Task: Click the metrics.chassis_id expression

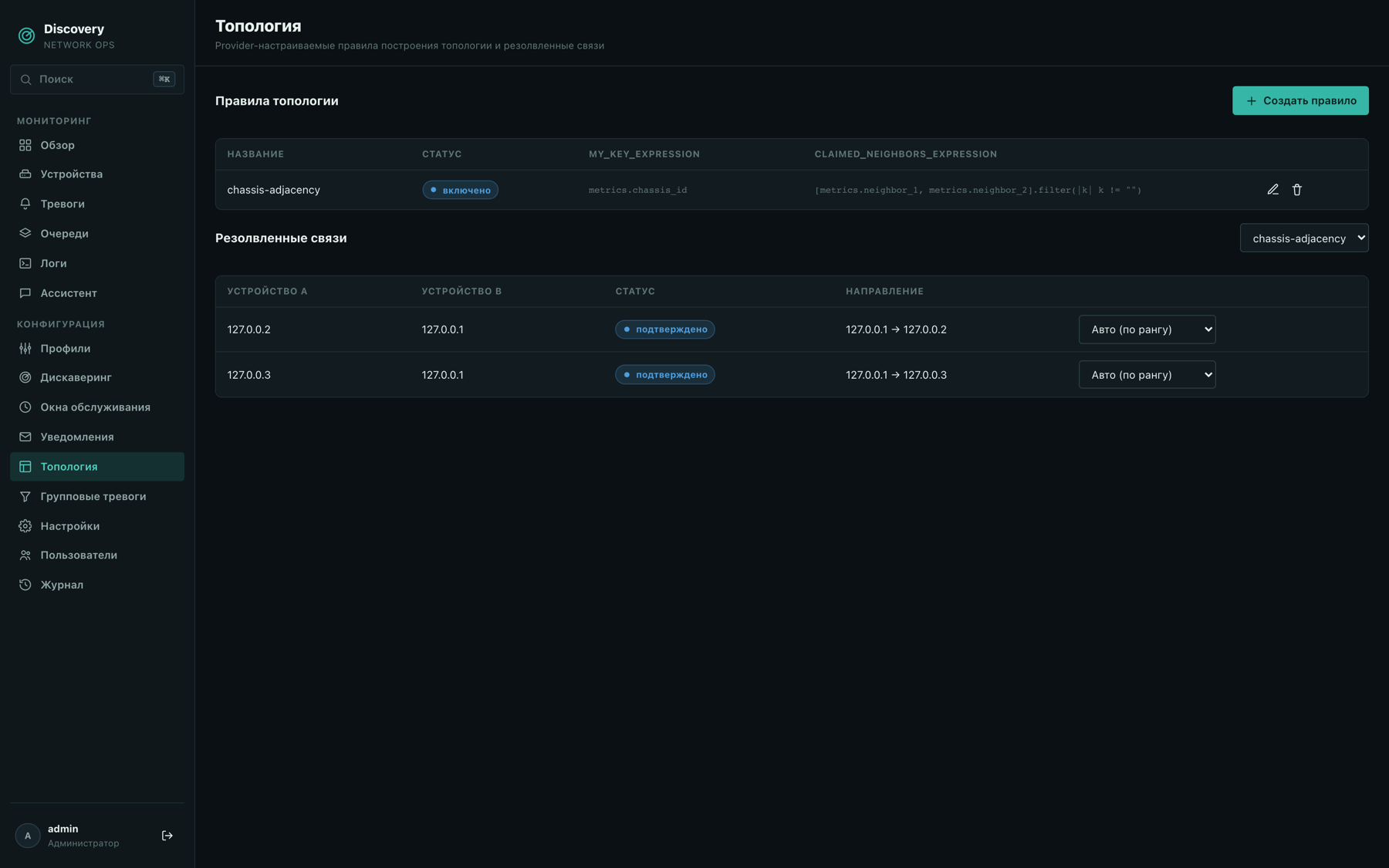Action: click(x=637, y=190)
